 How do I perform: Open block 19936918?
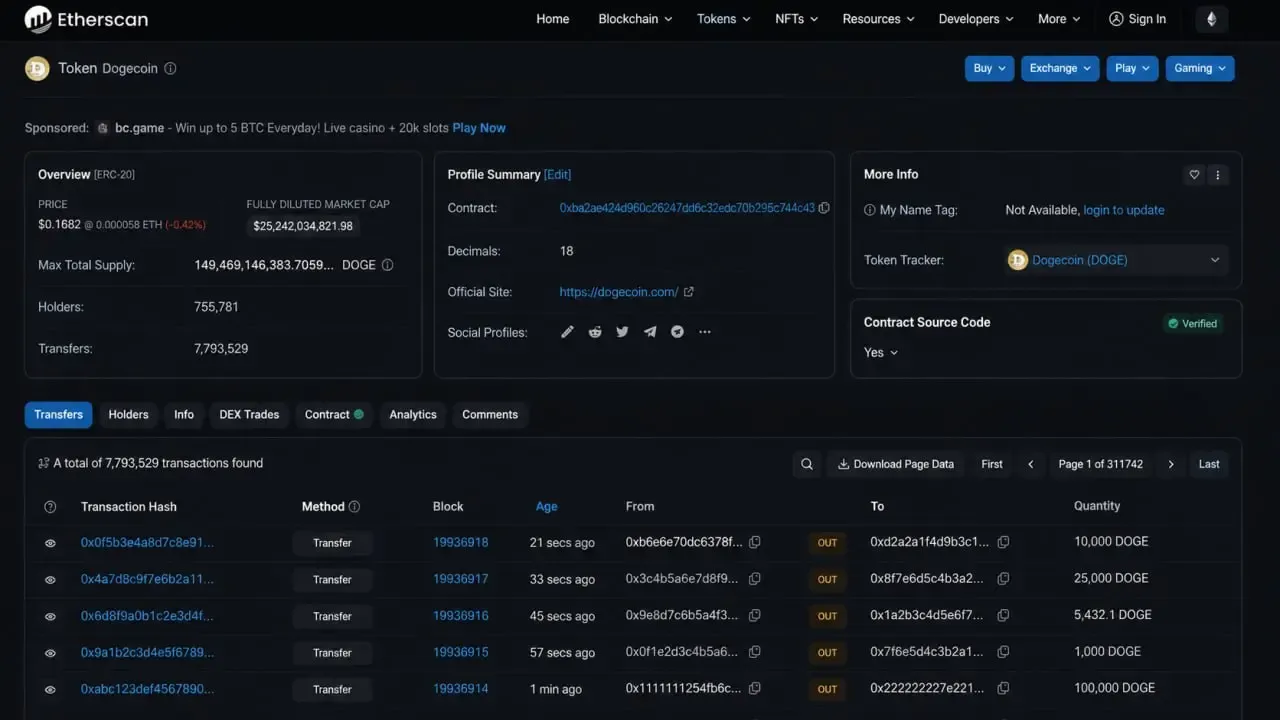coord(461,542)
